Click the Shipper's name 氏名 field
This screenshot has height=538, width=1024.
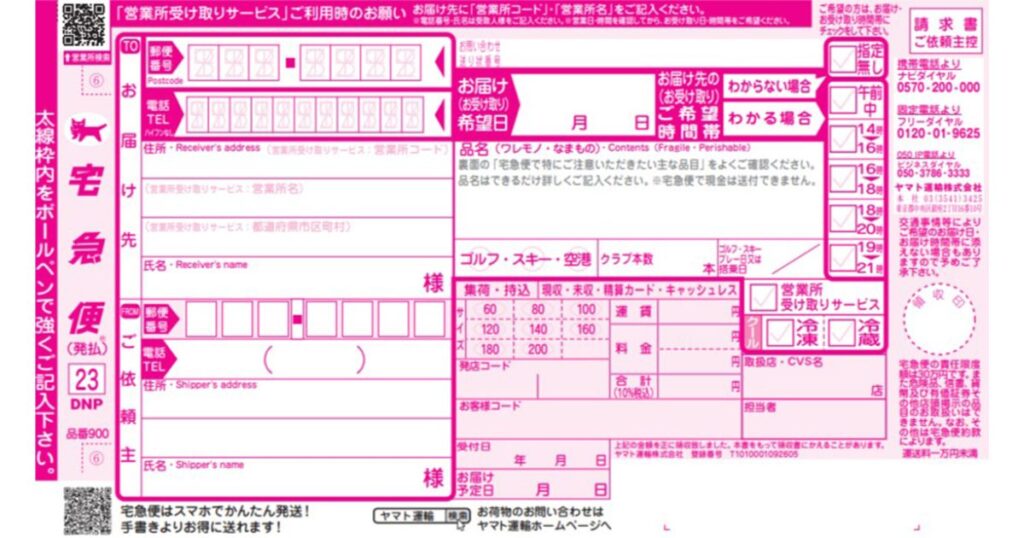(297, 475)
